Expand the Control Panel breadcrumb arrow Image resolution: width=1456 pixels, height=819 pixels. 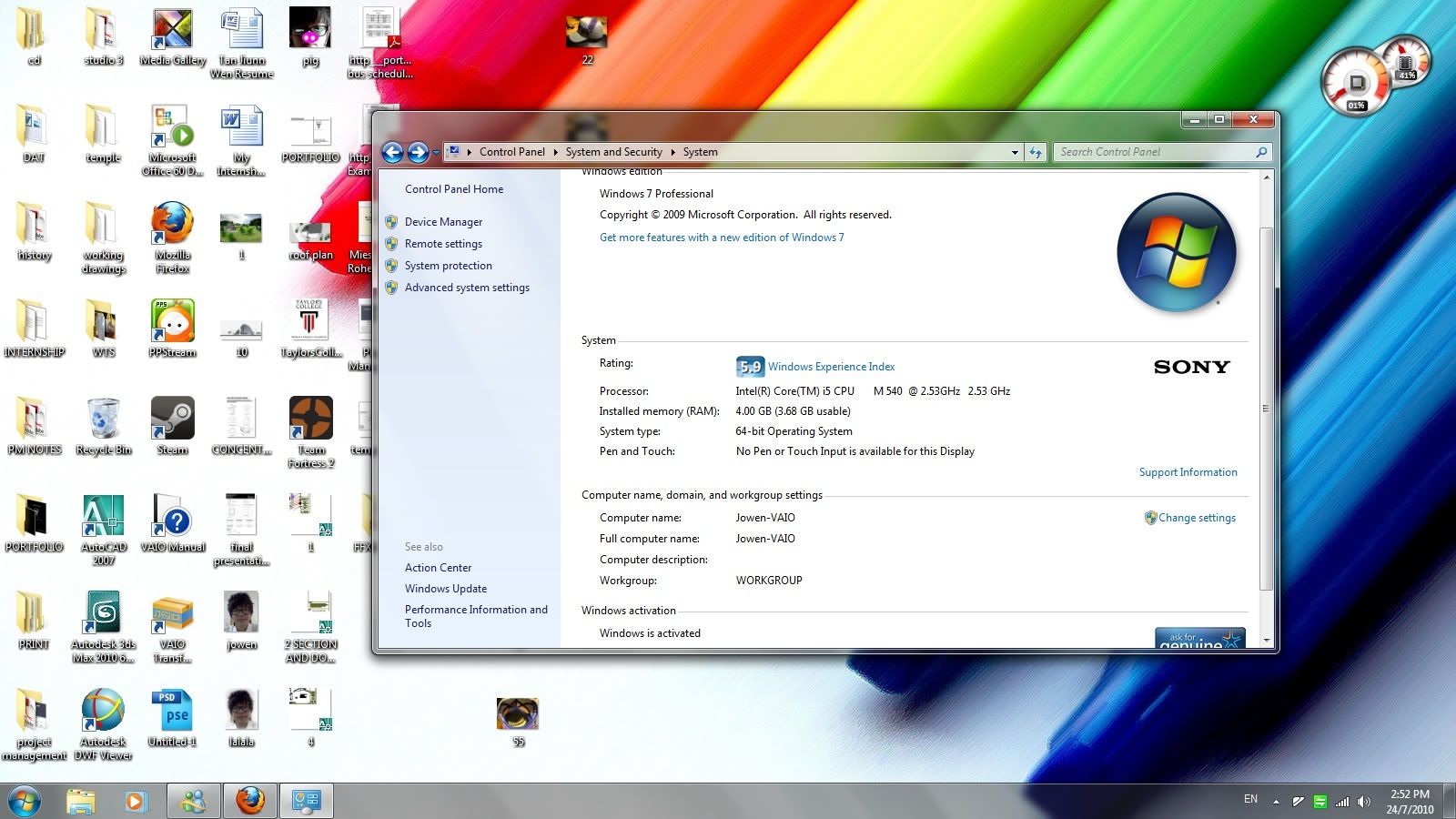pyautogui.click(x=555, y=153)
